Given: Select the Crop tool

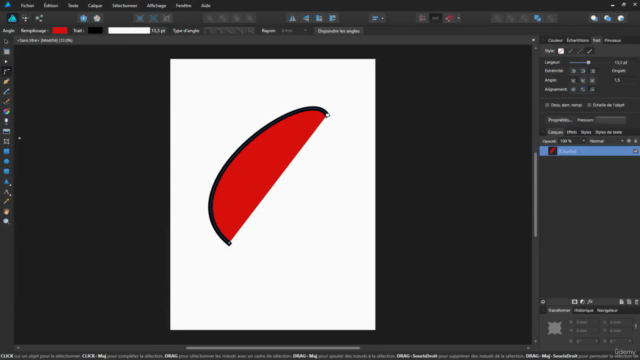Looking at the screenshot, I should (6, 142).
